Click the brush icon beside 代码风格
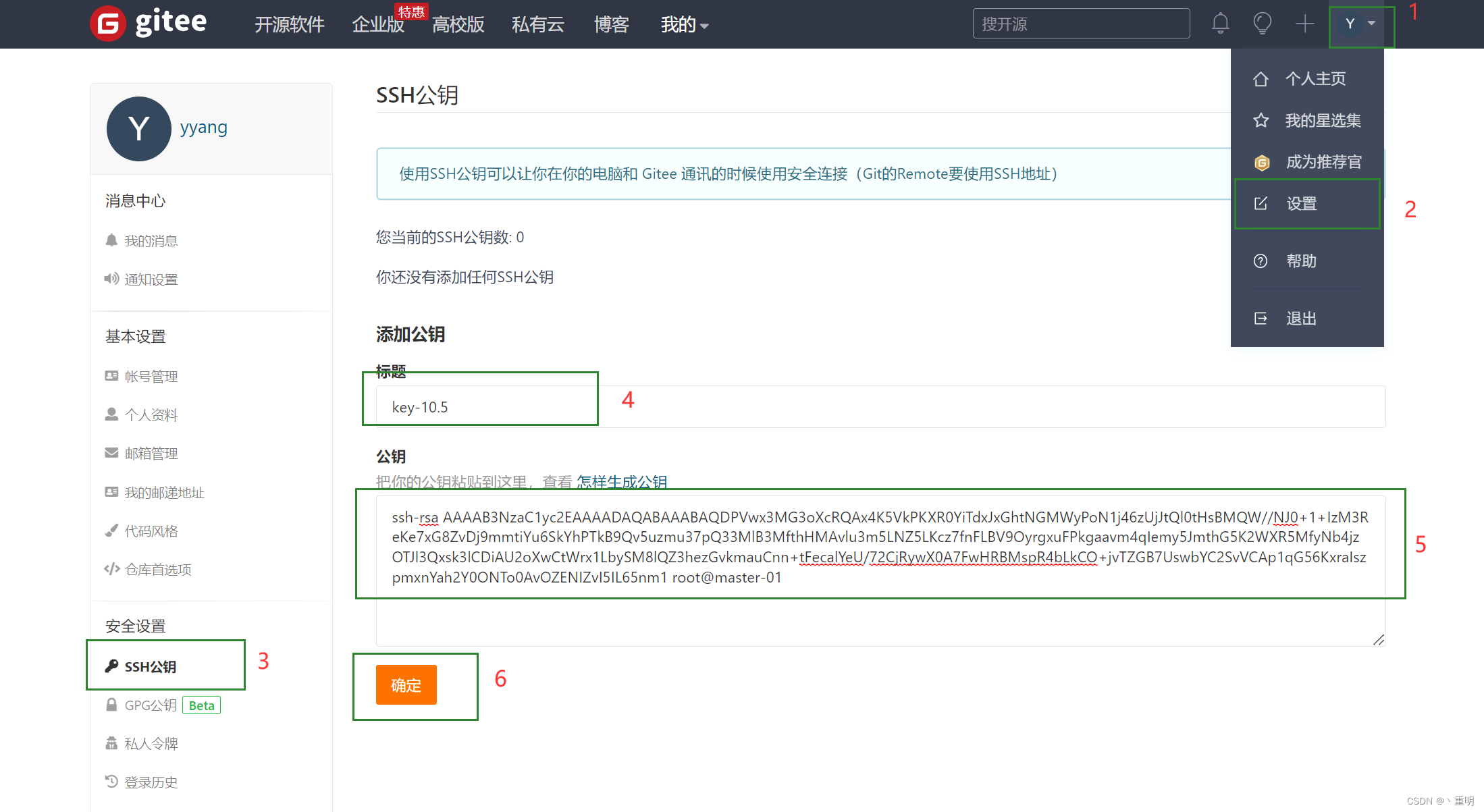This screenshot has width=1484, height=812. pos(111,531)
